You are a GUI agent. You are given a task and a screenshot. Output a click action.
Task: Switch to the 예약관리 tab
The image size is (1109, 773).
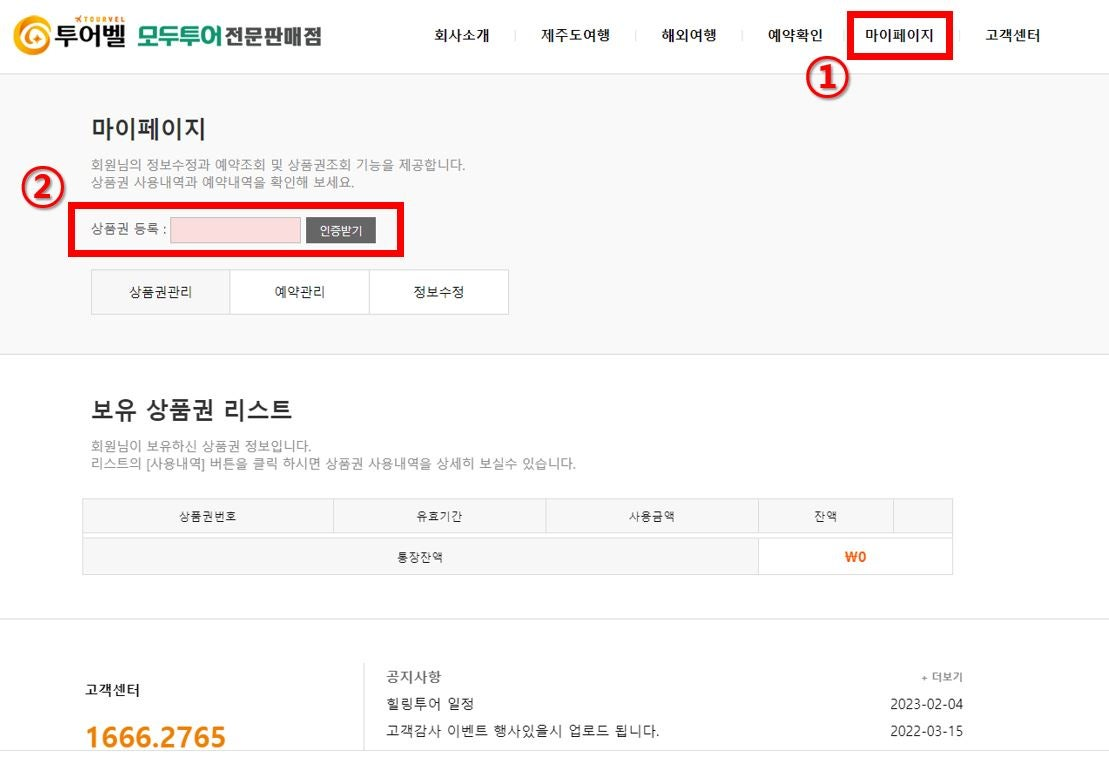coord(300,292)
